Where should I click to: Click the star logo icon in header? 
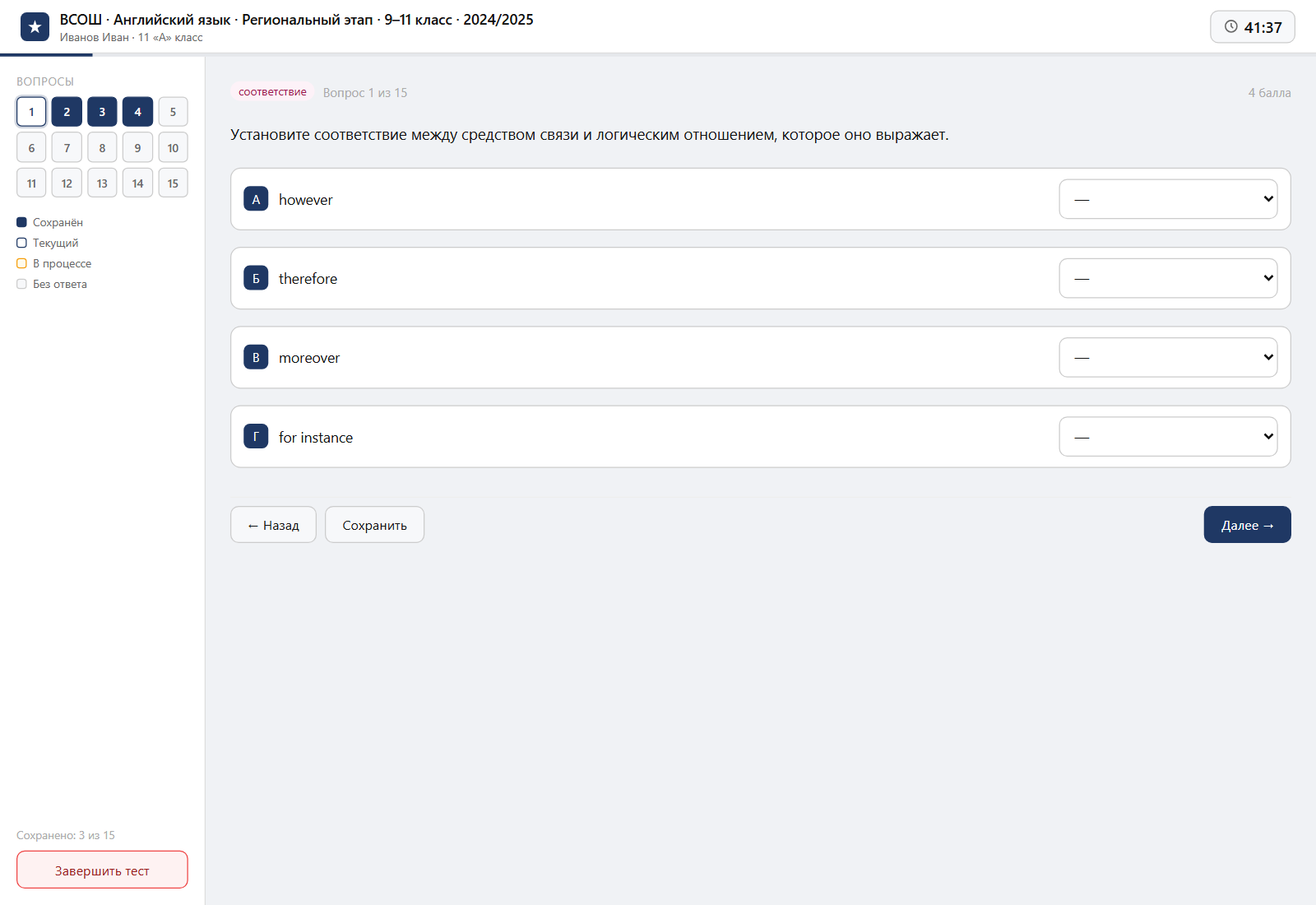[x=35, y=27]
